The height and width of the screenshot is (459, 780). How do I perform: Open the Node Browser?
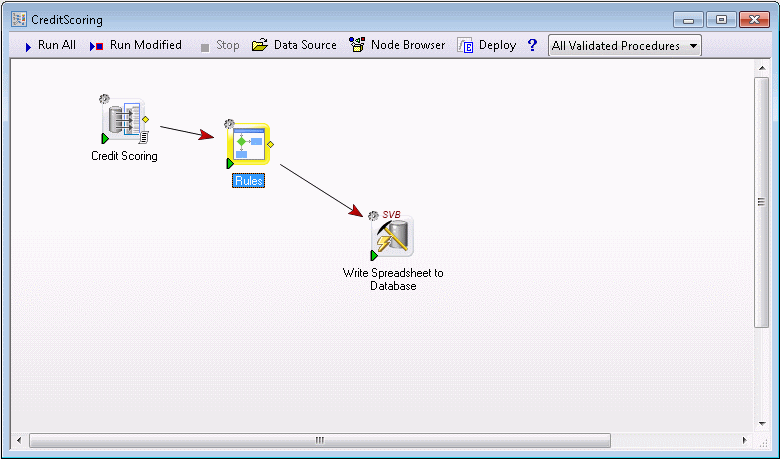(x=396, y=45)
